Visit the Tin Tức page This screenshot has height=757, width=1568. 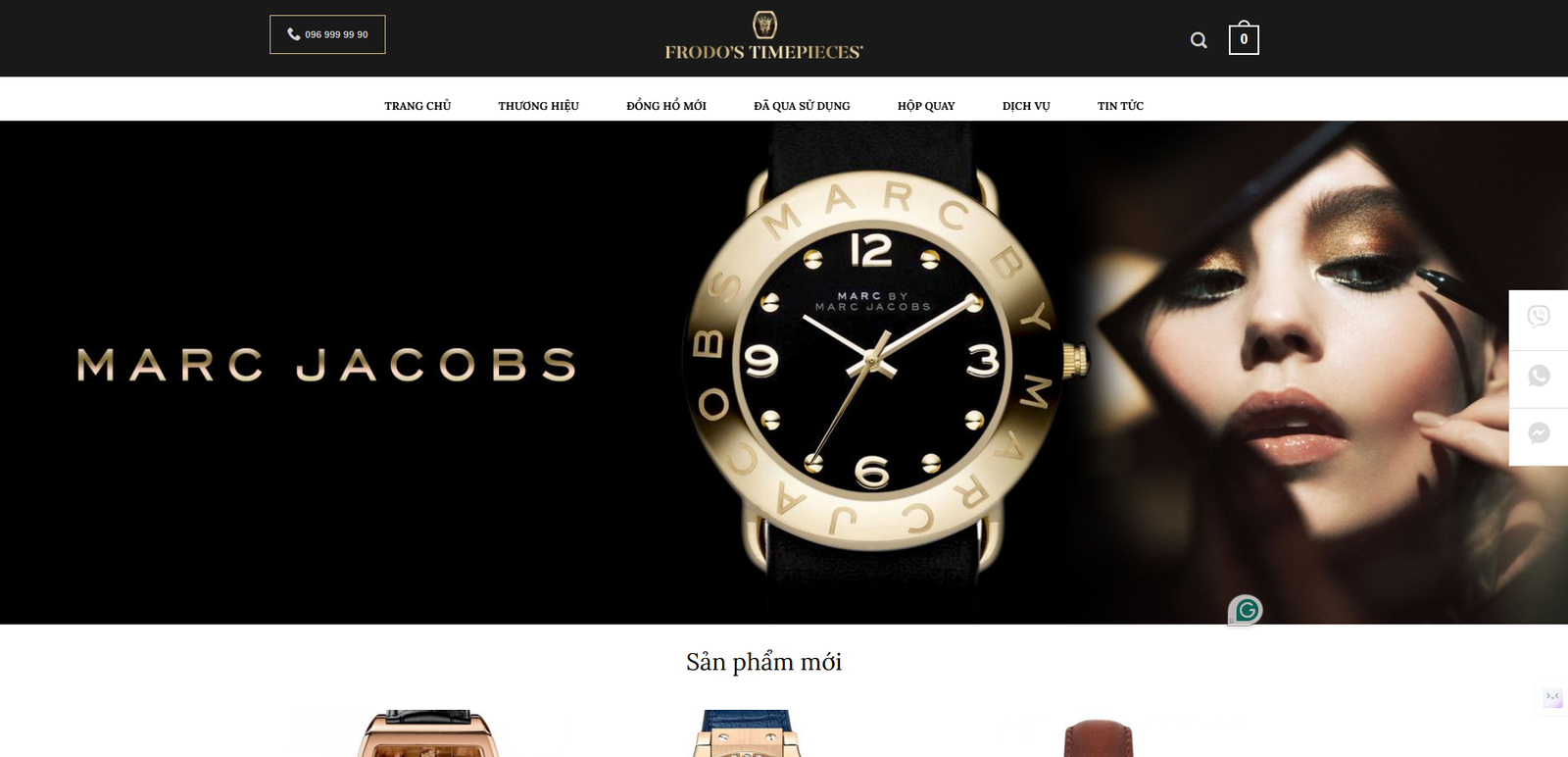click(x=1120, y=106)
